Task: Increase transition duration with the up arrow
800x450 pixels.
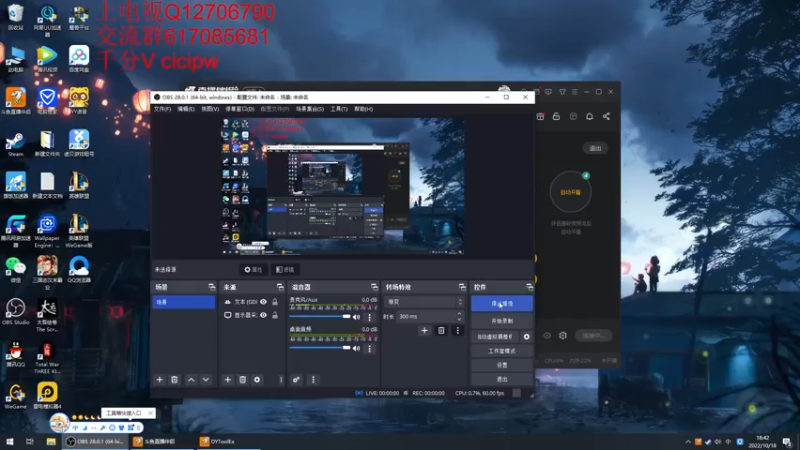Action: pyautogui.click(x=459, y=314)
